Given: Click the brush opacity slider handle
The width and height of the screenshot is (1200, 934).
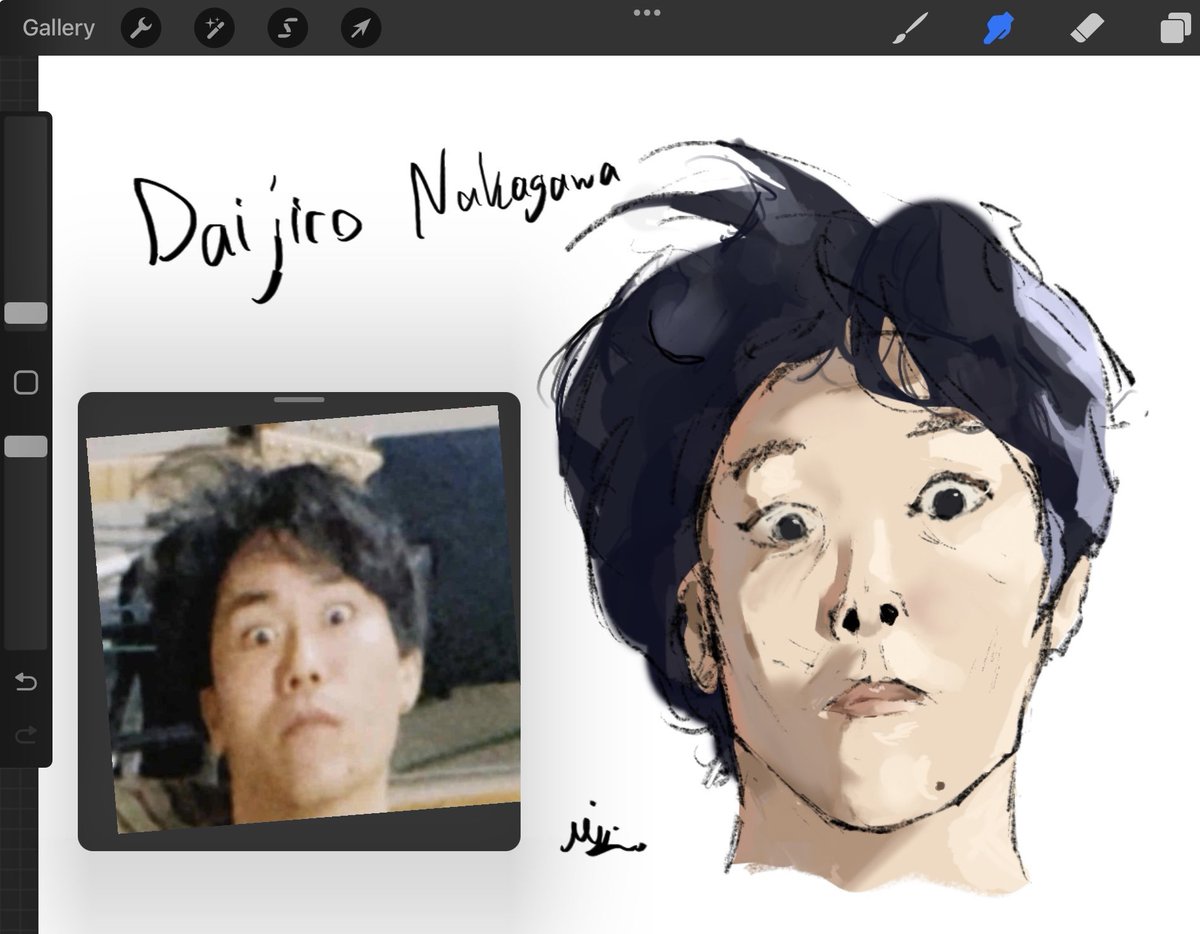Looking at the screenshot, I should coord(26,446).
